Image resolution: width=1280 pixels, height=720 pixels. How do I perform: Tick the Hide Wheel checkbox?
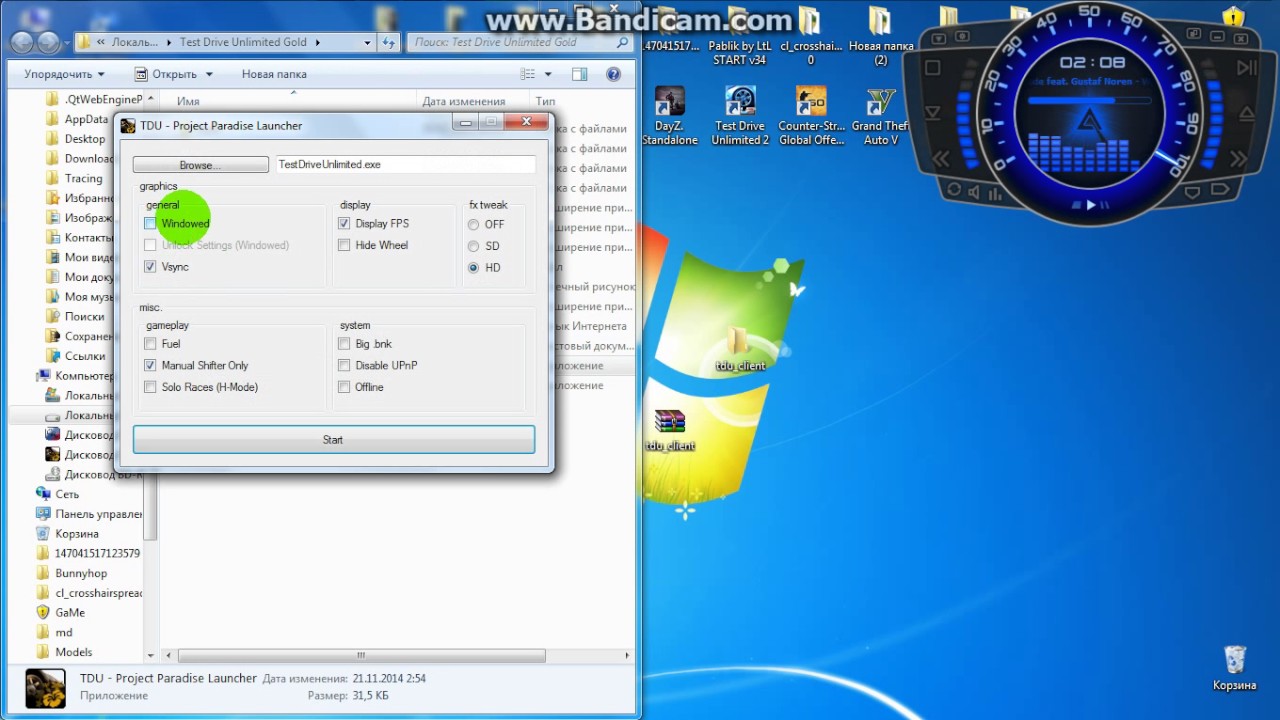[344, 245]
